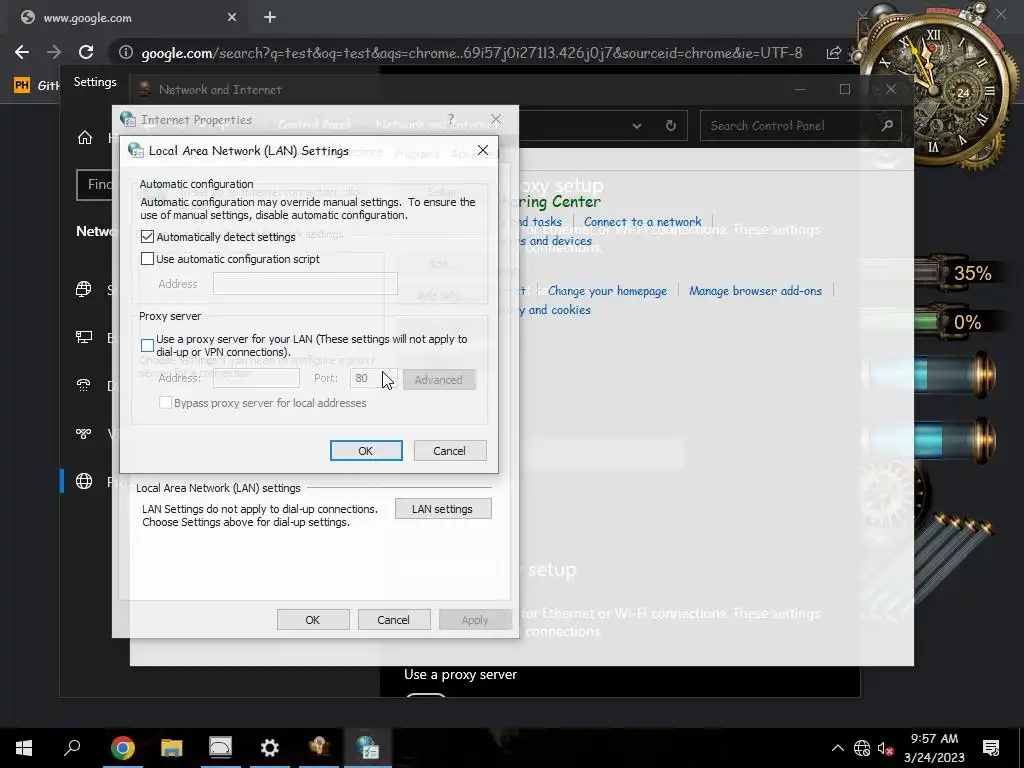The image size is (1024, 768).
Task: Close the Internet Properties window
Action: [496, 120]
